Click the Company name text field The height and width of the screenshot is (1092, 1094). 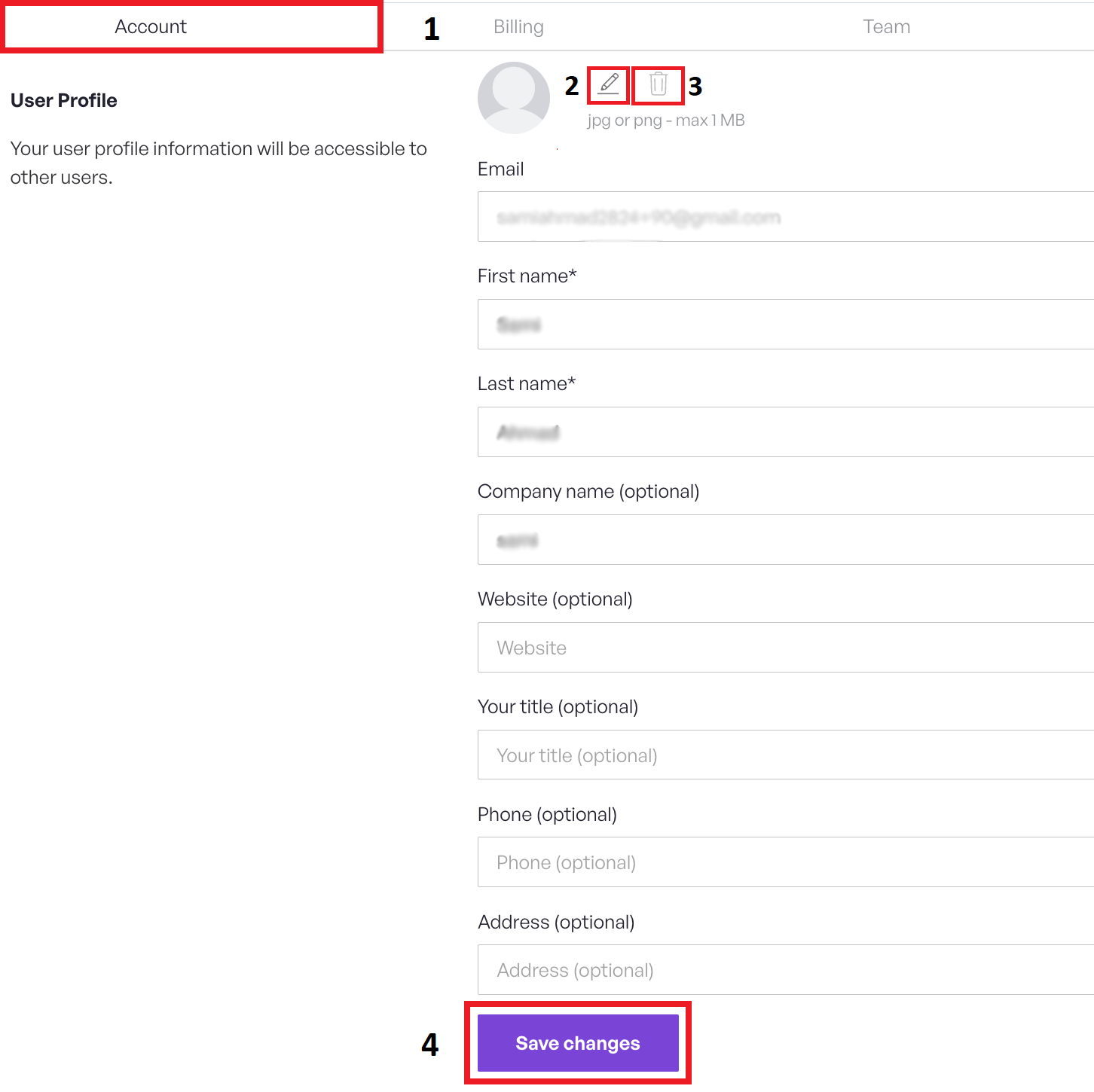point(784,540)
